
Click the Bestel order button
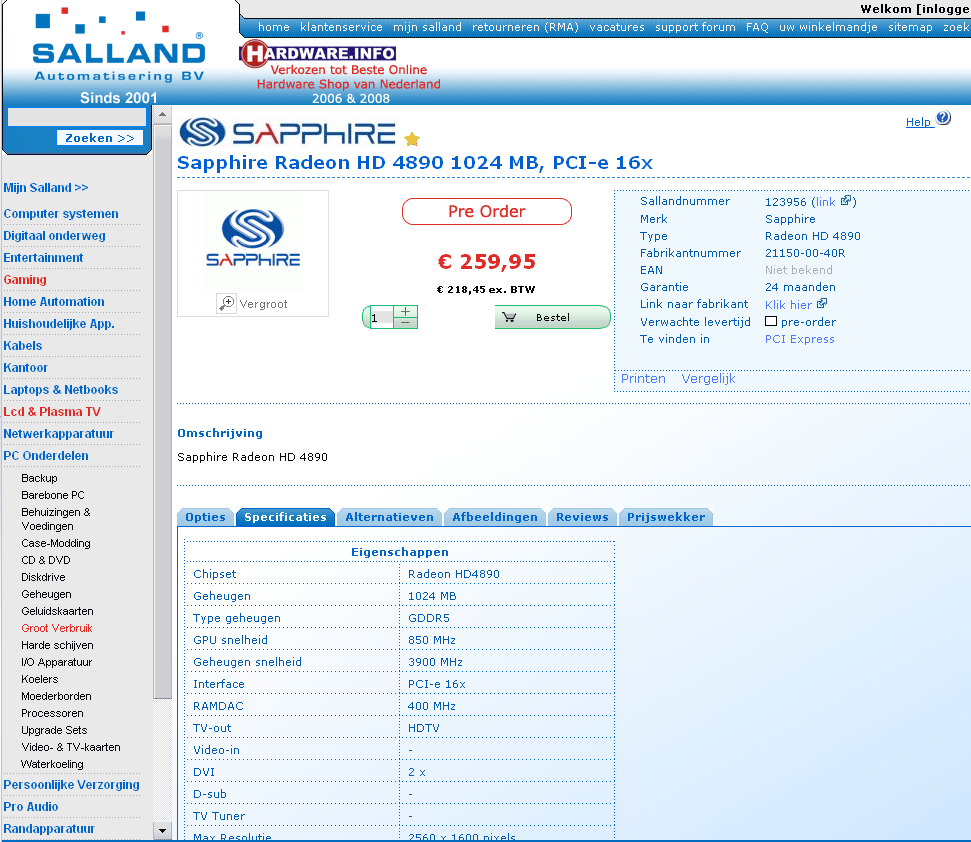click(x=552, y=317)
